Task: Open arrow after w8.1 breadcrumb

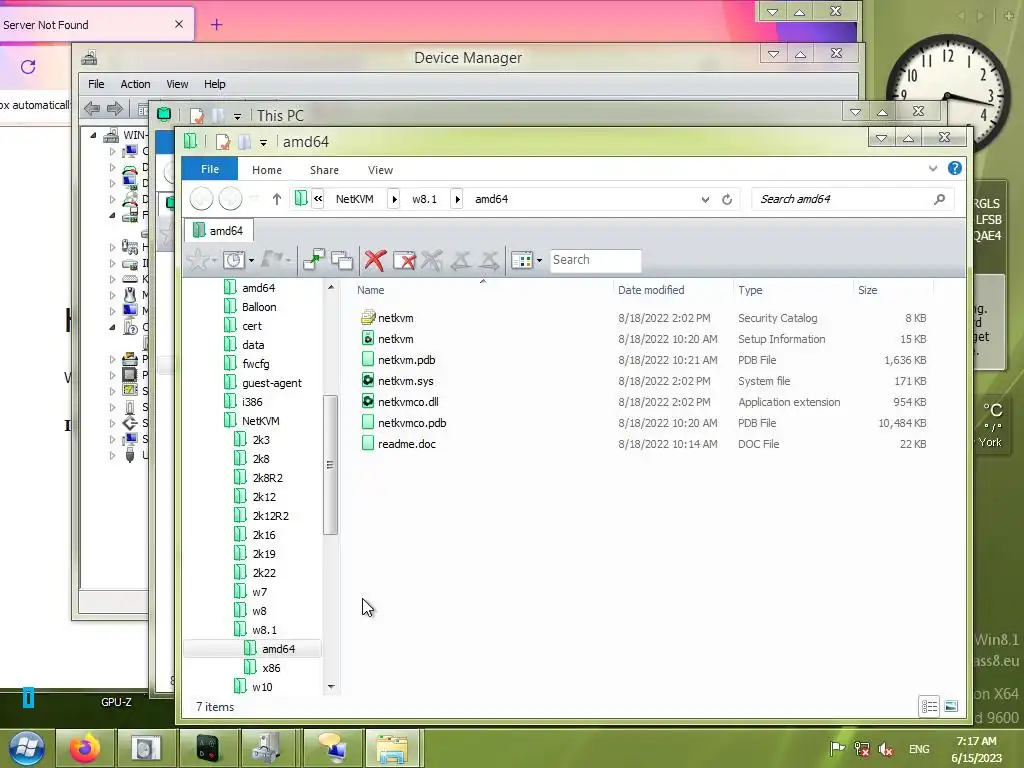Action: click(x=457, y=199)
